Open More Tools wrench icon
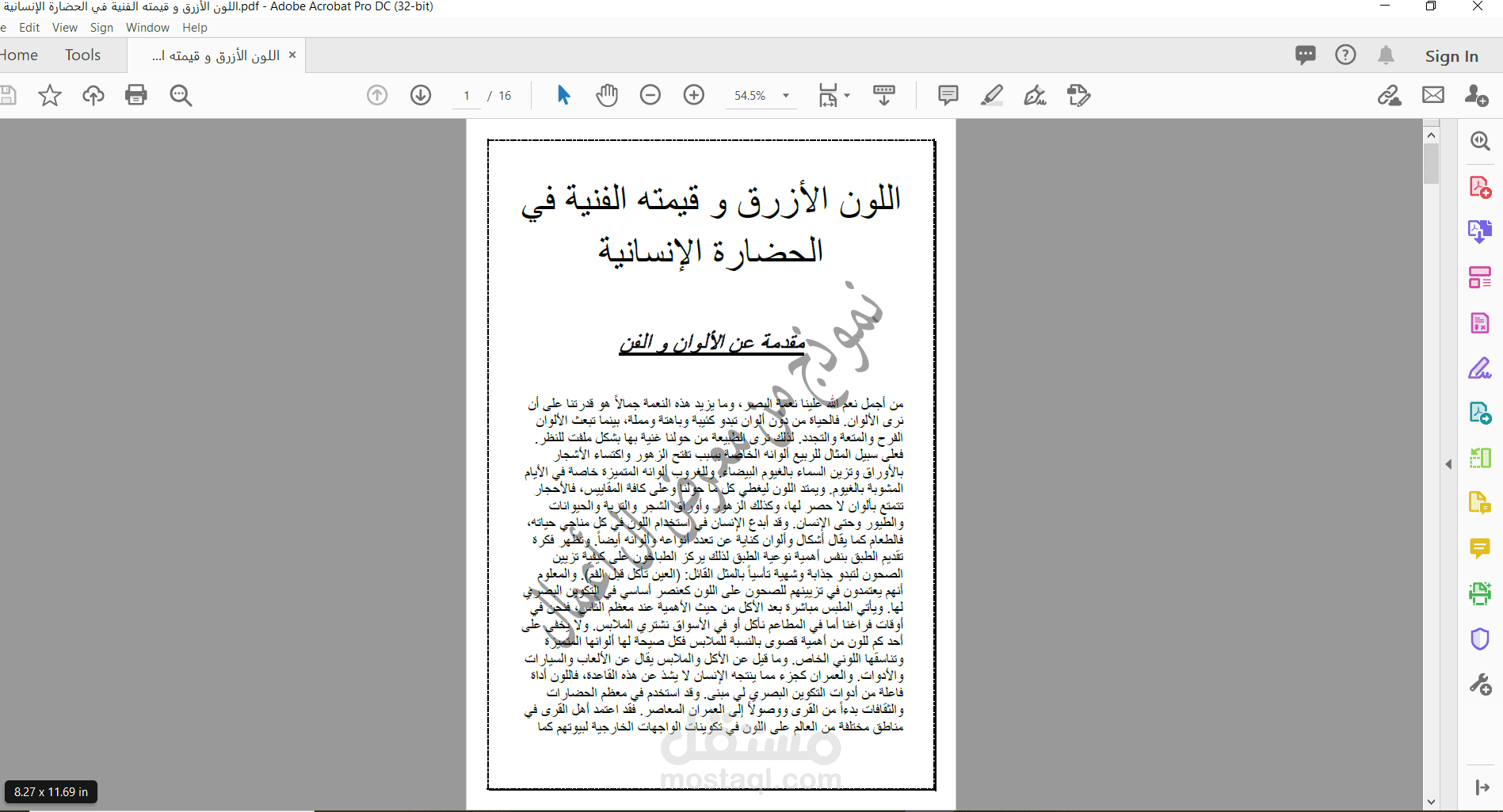1503x812 pixels. [x=1480, y=684]
